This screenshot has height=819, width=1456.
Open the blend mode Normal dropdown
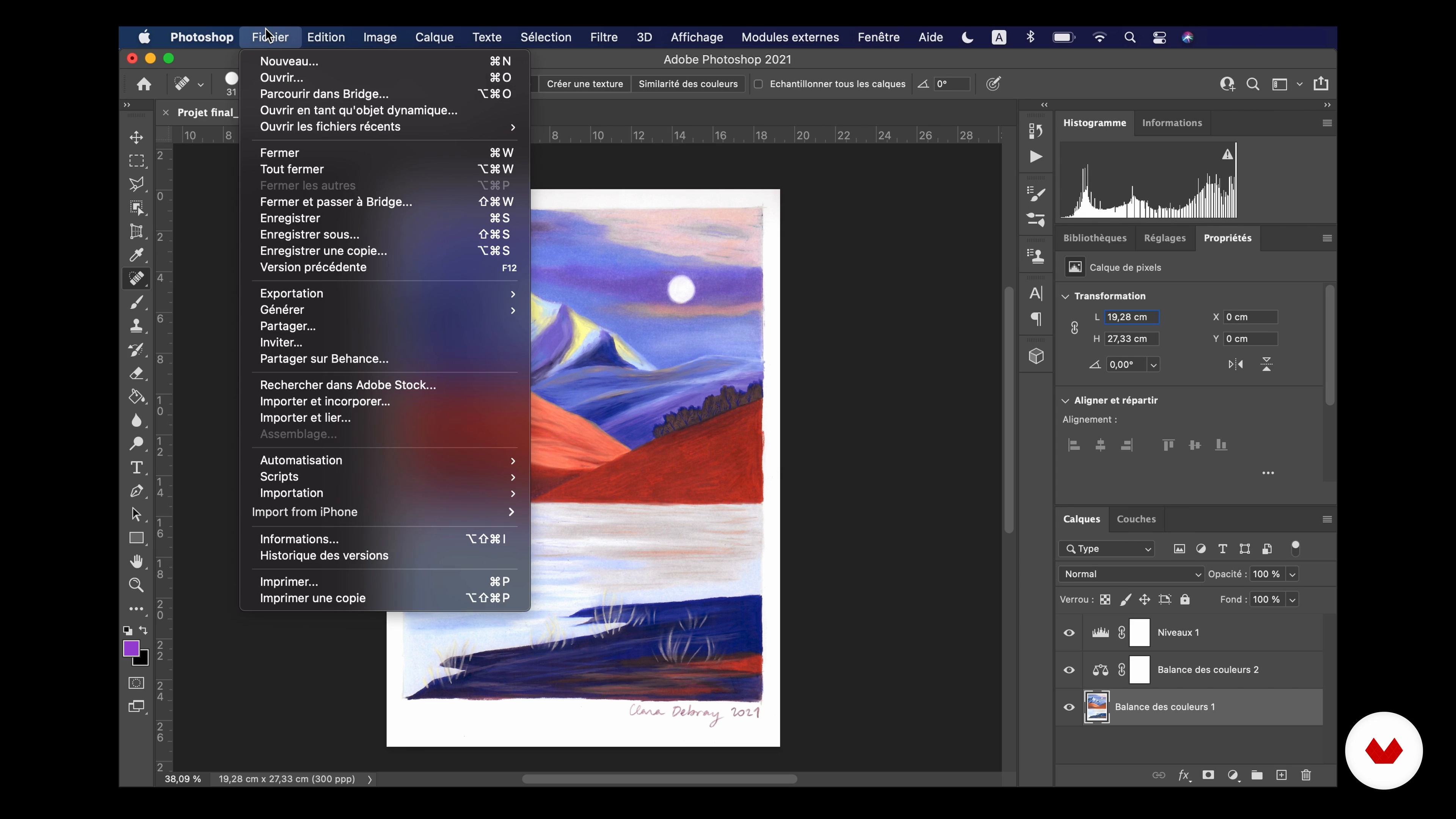(x=1131, y=574)
